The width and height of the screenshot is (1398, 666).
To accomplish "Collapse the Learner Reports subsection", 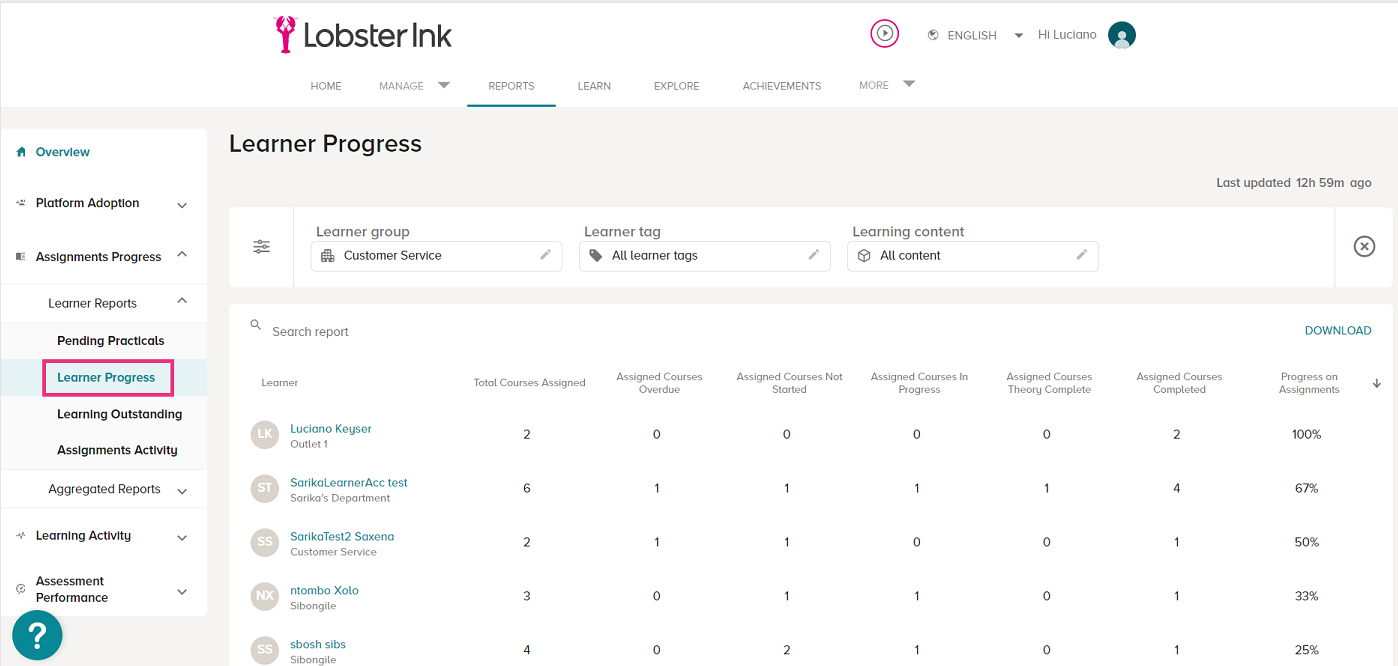I will (x=182, y=301).
